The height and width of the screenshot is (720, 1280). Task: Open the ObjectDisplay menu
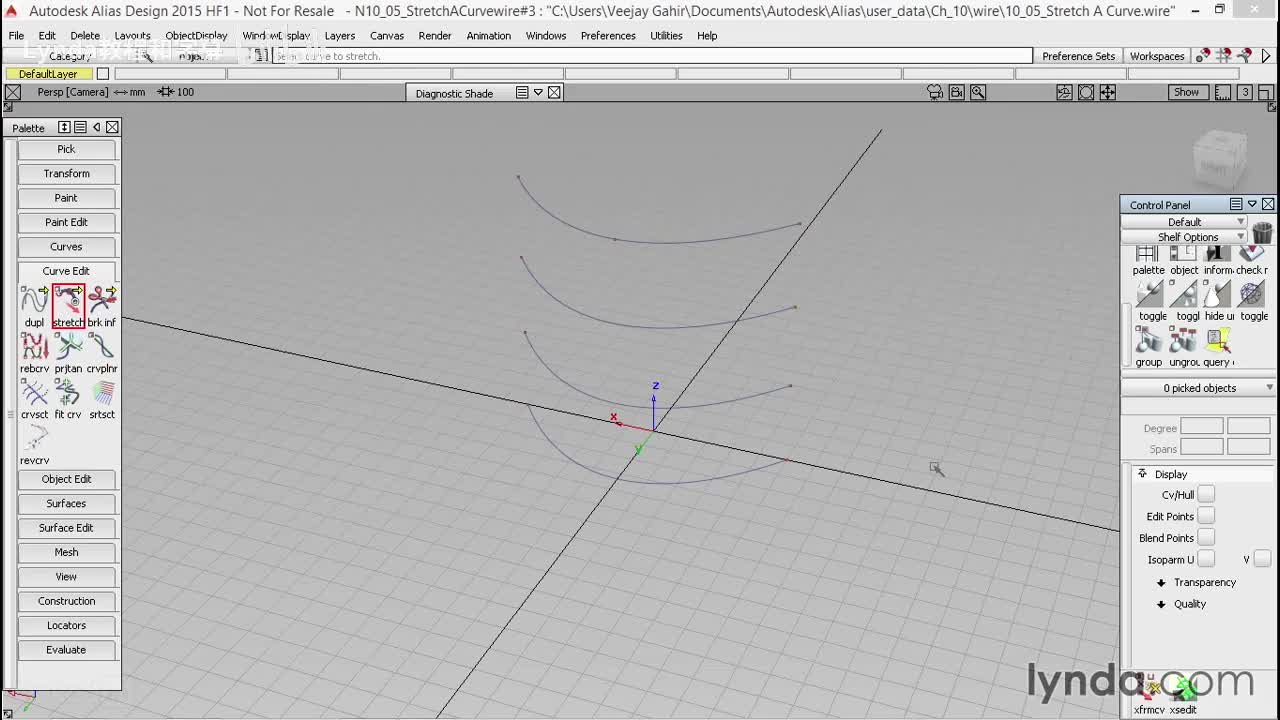(x=196, y=35)
